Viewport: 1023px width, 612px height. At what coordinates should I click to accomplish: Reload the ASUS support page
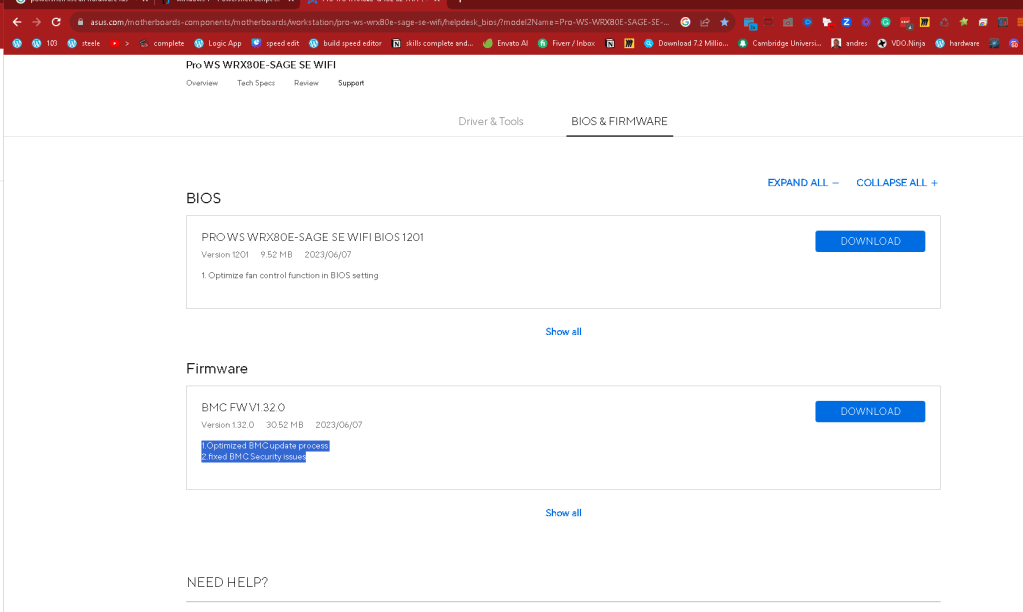click(x=56, y=22)
